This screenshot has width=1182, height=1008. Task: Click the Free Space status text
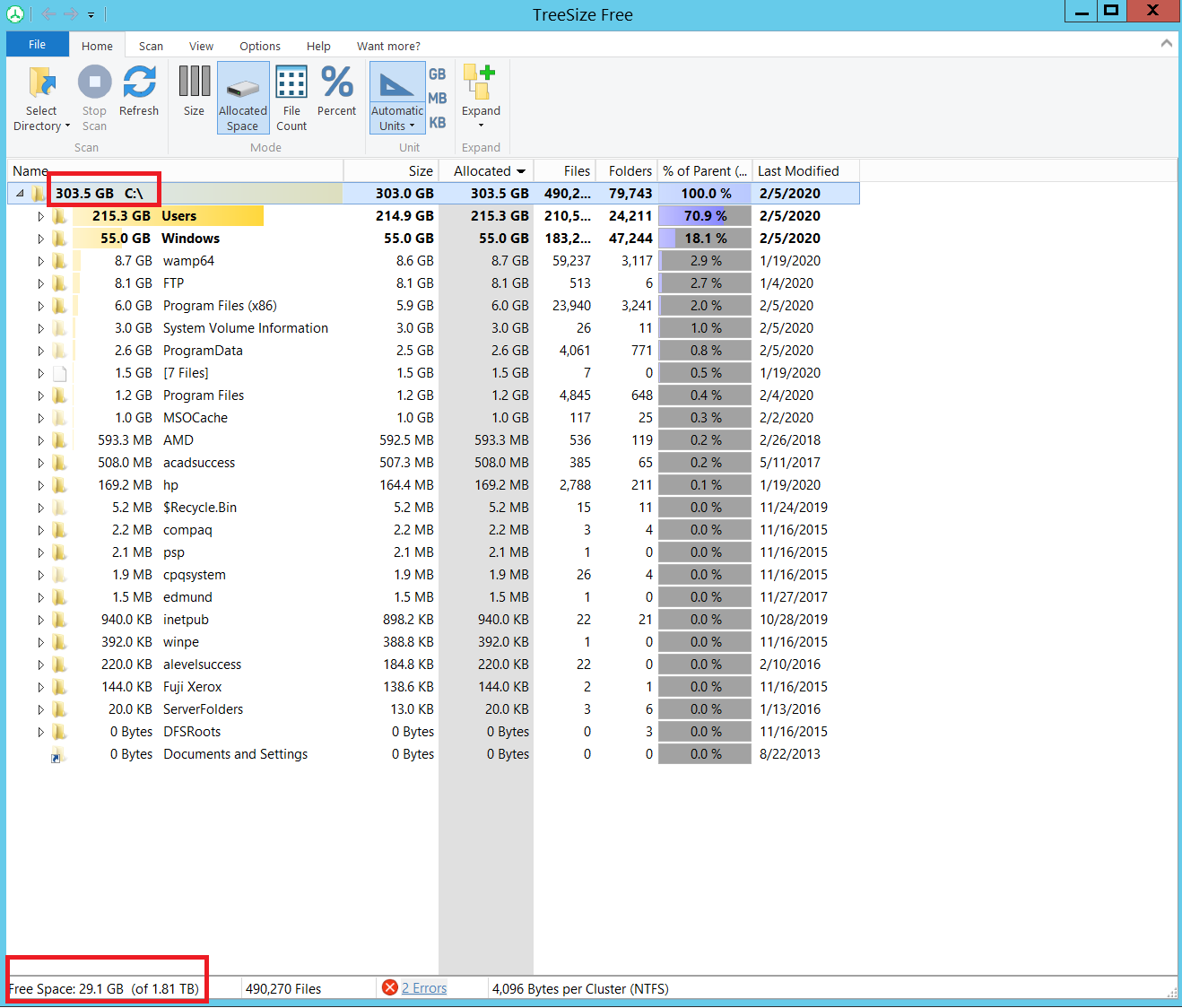104,989
